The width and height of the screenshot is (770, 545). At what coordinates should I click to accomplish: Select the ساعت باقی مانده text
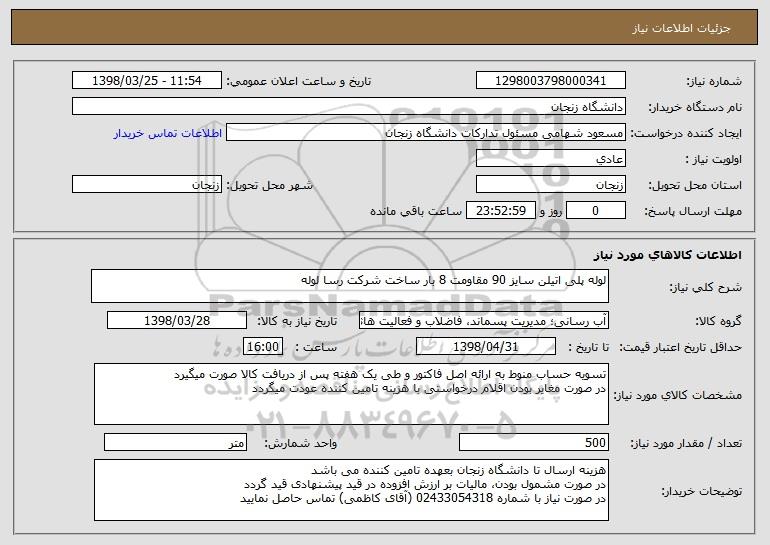tap(416, 211)
